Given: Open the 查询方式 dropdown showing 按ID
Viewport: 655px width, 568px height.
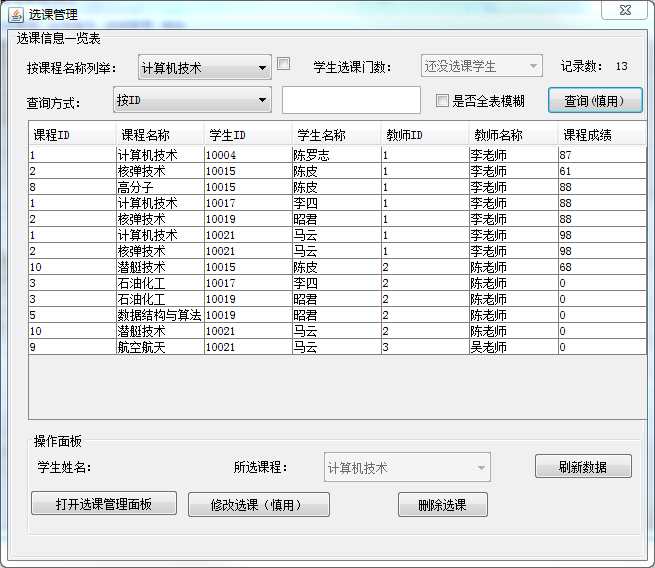Looking at the screenshot, I should [x=192, y=100].
